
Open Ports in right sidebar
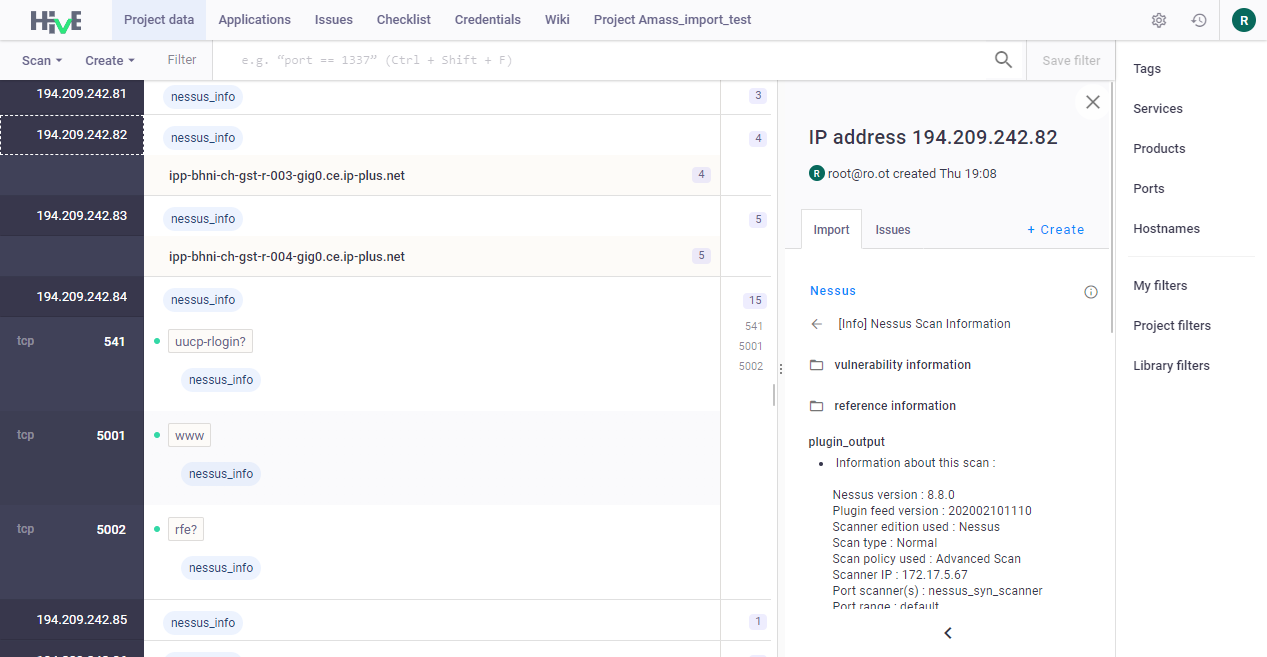click(x=1149, y=189)
